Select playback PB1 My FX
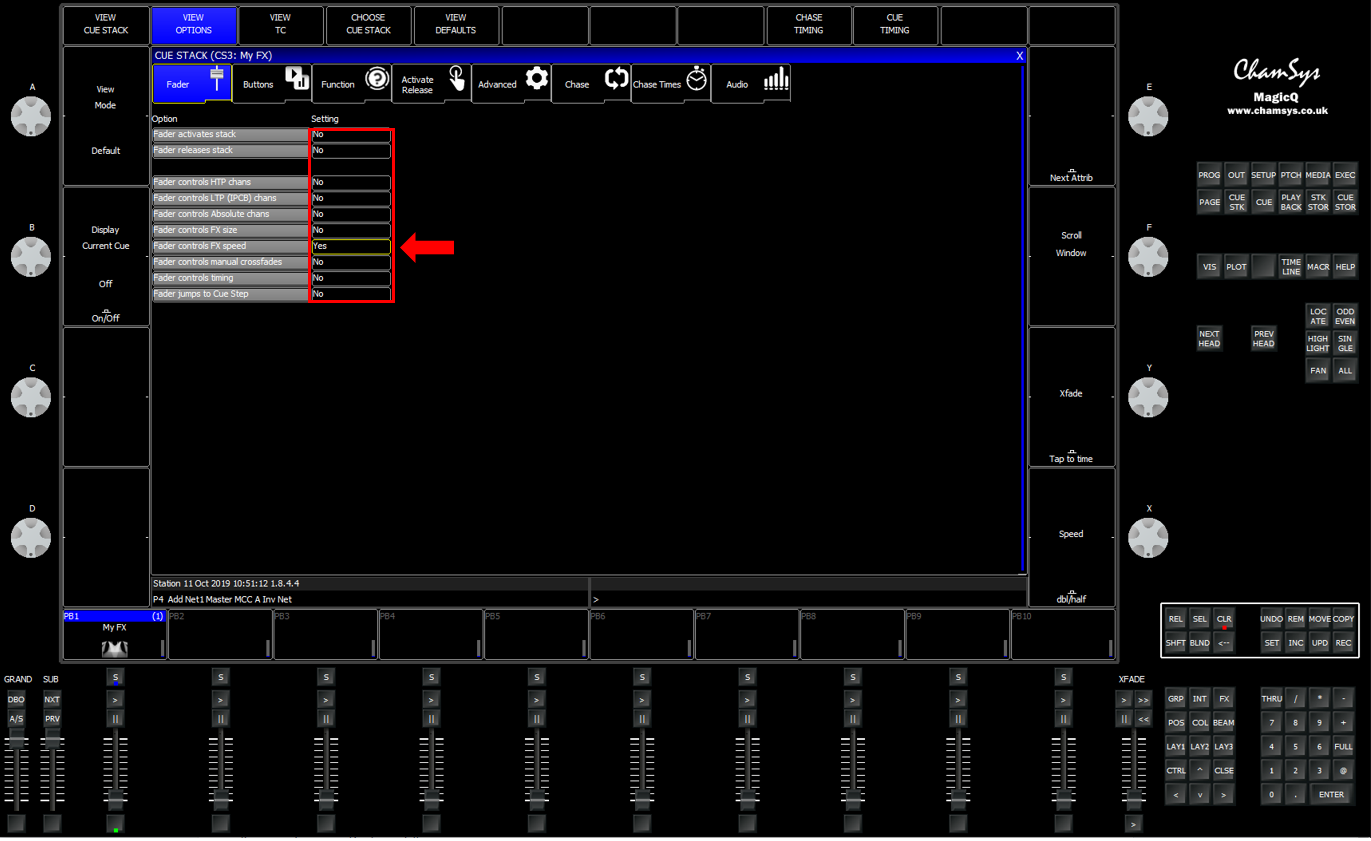 click(114, 635)
